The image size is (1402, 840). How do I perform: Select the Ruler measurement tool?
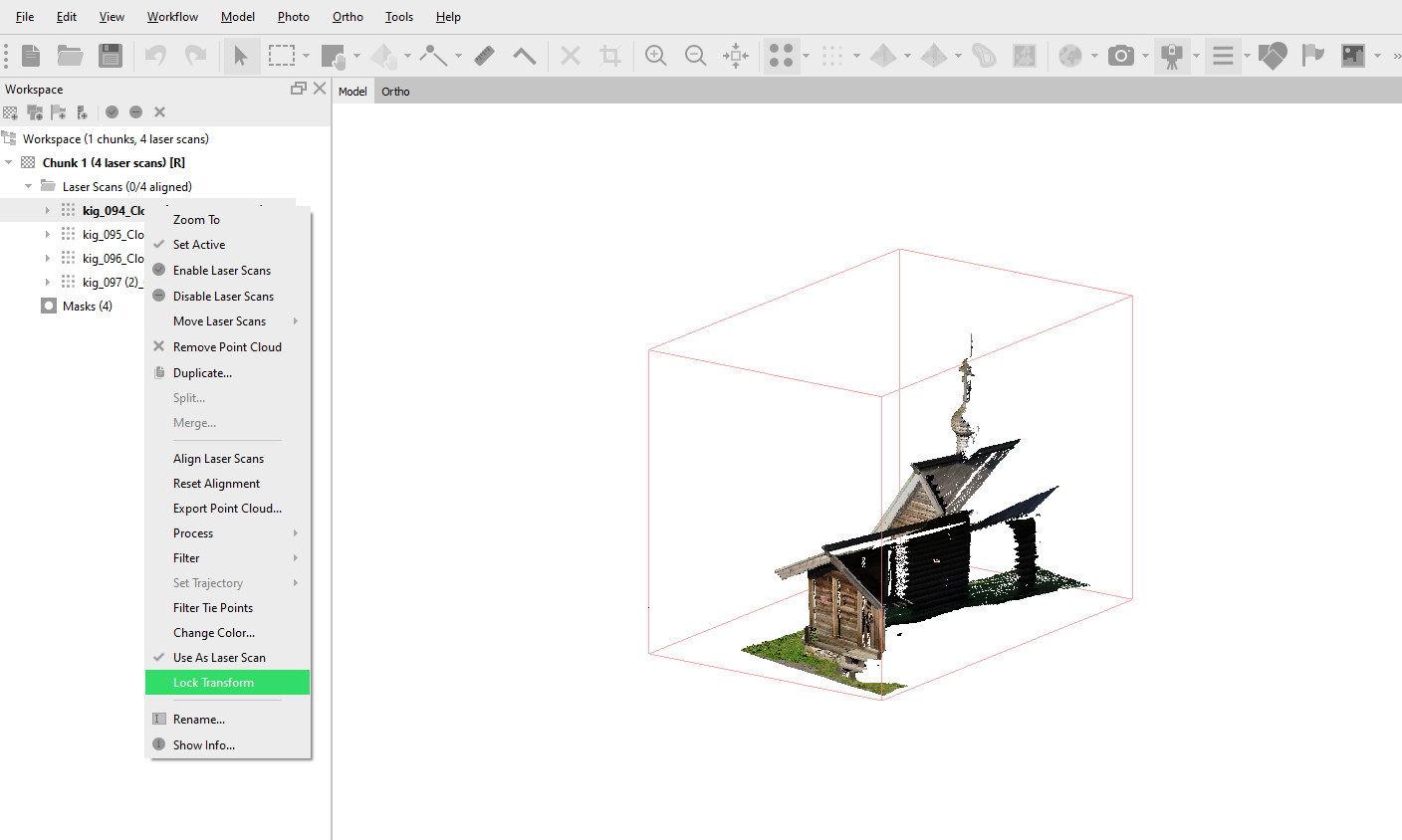484,56
